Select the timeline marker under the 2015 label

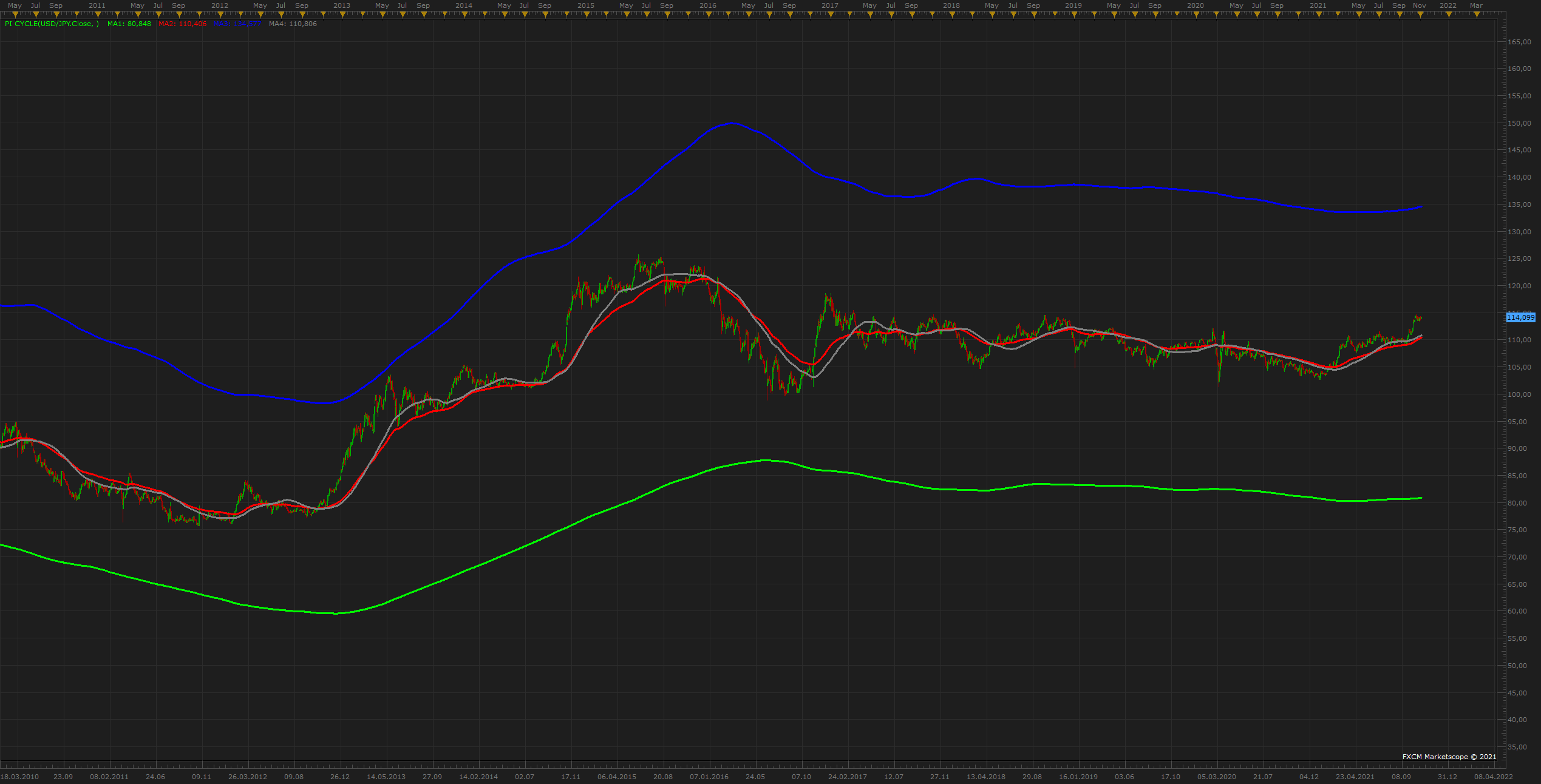(x=586, y=15)
